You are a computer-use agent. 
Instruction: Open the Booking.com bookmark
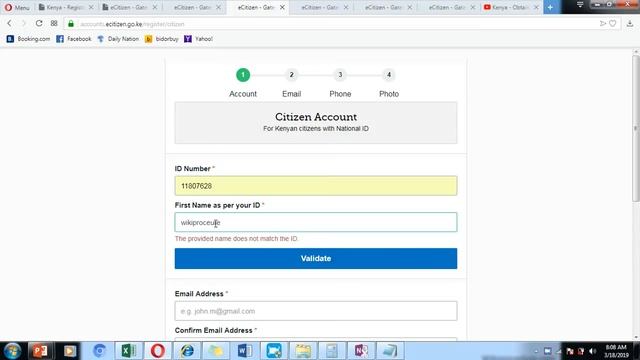(x=28, y=39)
